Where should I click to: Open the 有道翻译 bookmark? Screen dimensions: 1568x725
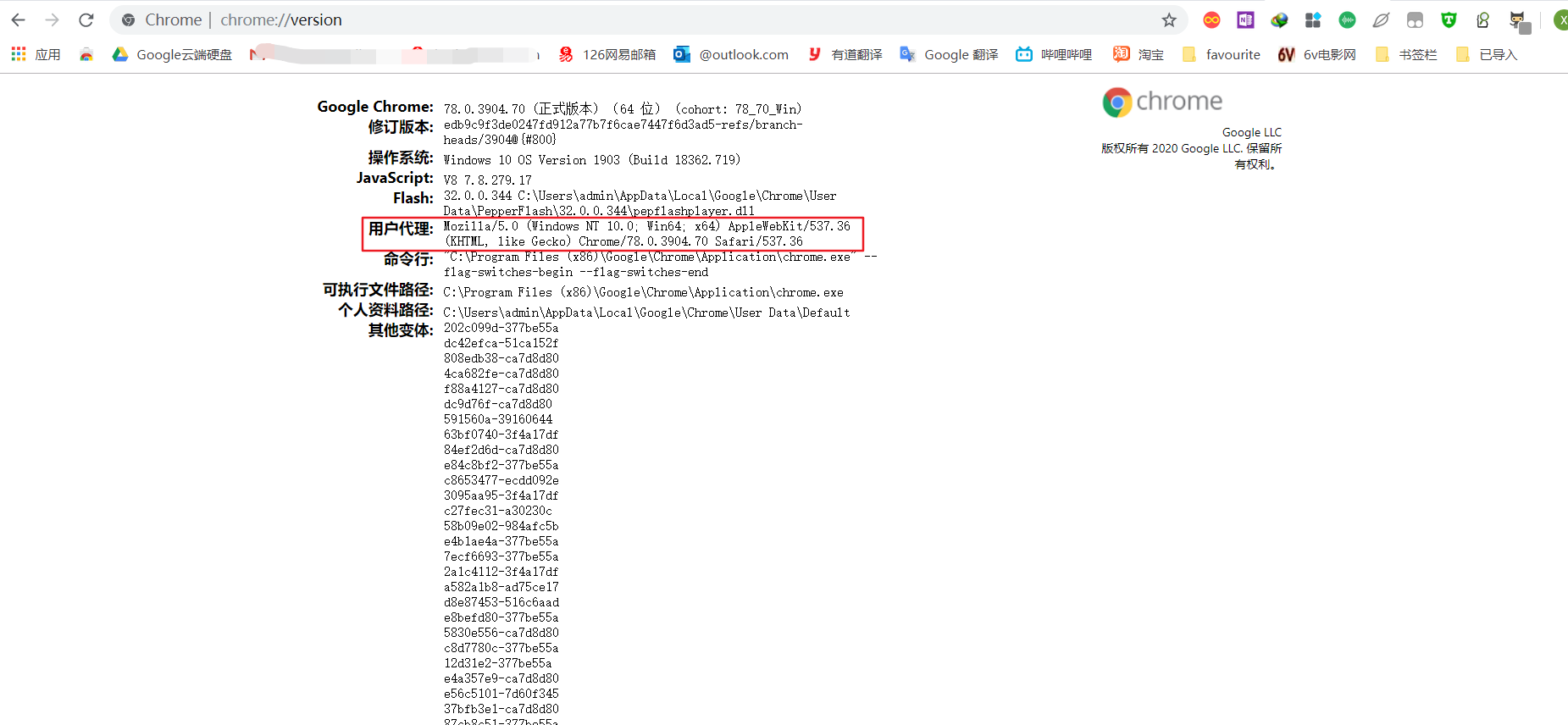pos(845,54)
